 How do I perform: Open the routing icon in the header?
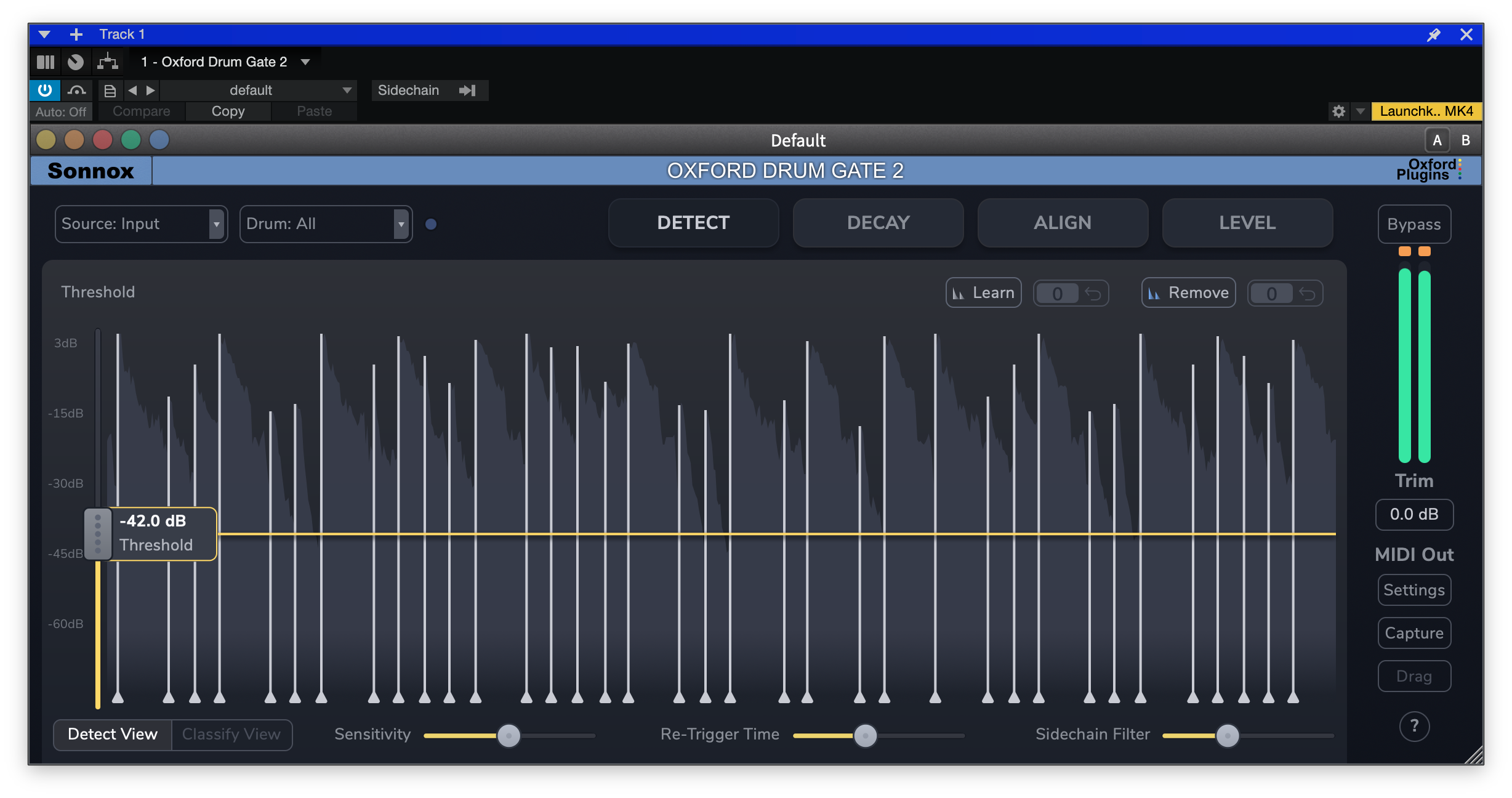point(108,62)
